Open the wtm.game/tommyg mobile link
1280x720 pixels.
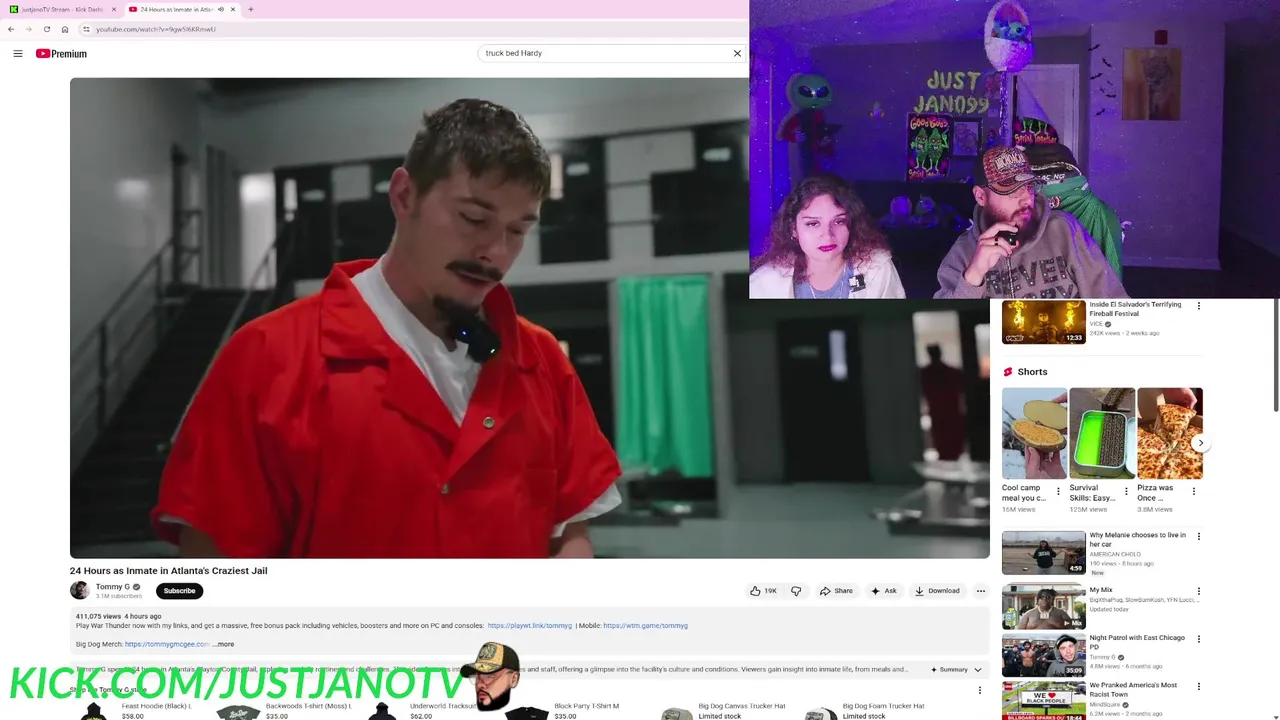[x=645, y=626]
